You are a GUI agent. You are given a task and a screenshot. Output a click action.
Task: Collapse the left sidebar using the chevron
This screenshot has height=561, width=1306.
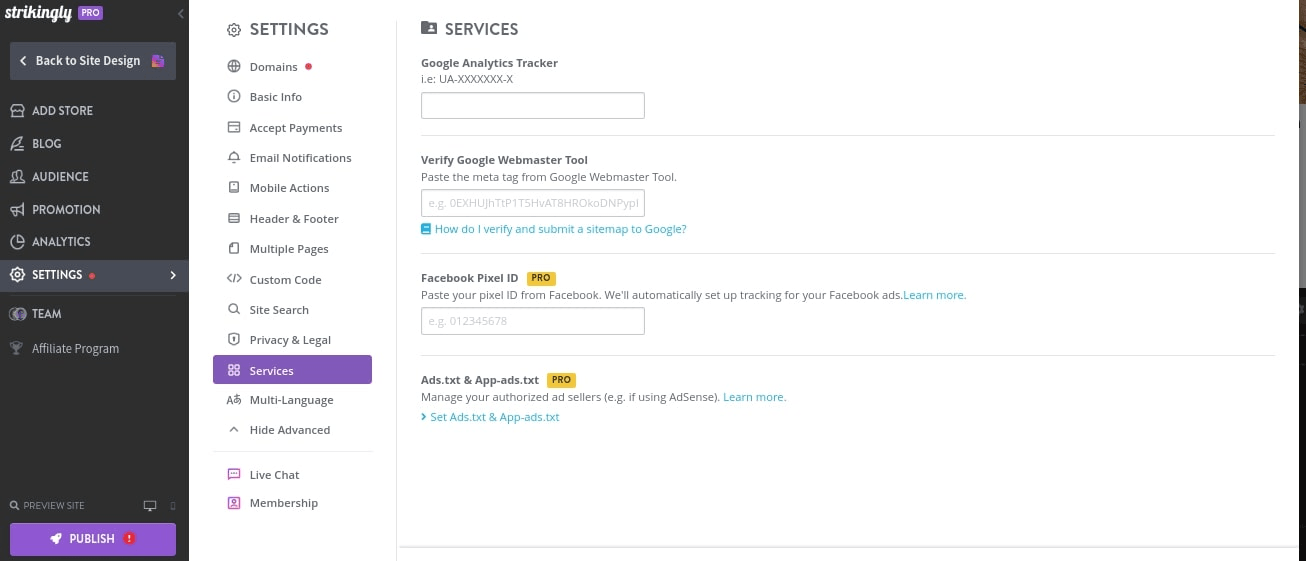tap(181, 14)
